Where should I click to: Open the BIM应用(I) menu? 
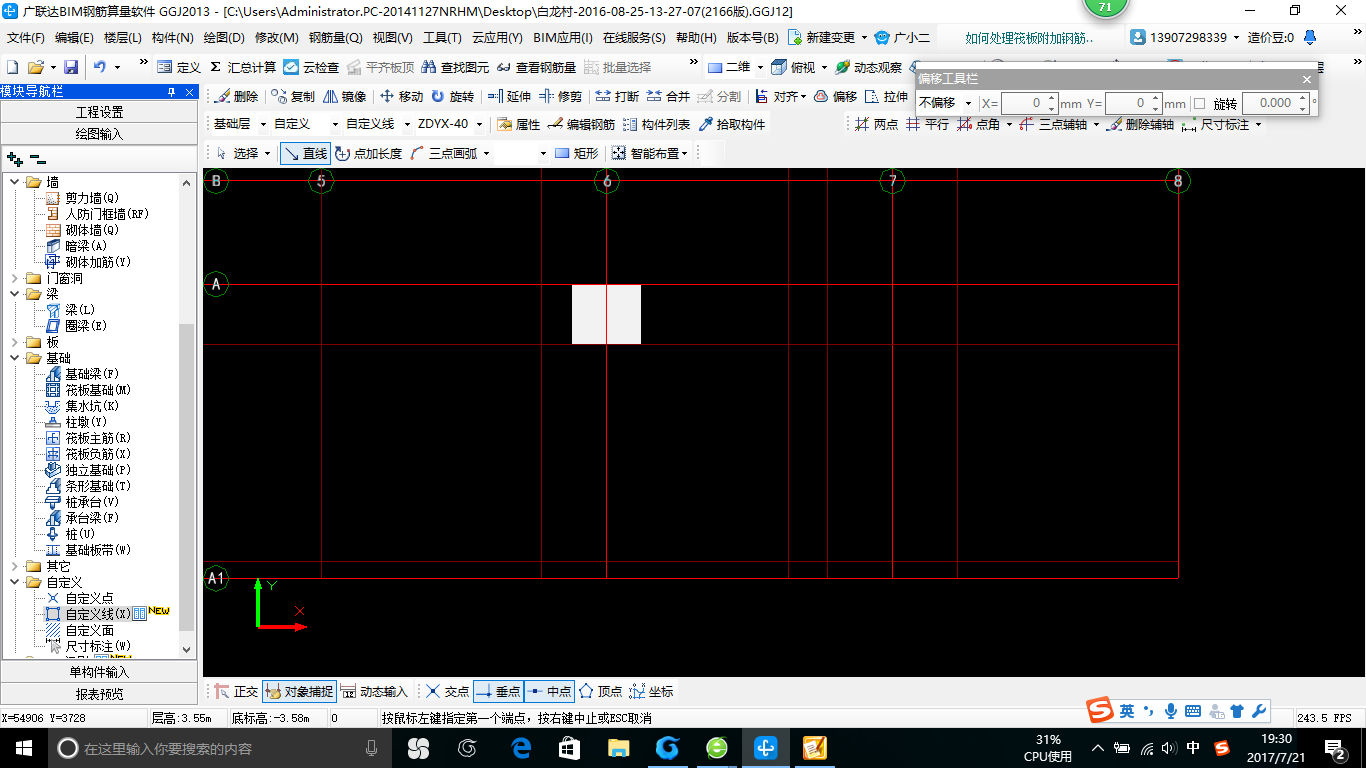tap(563, 38)
